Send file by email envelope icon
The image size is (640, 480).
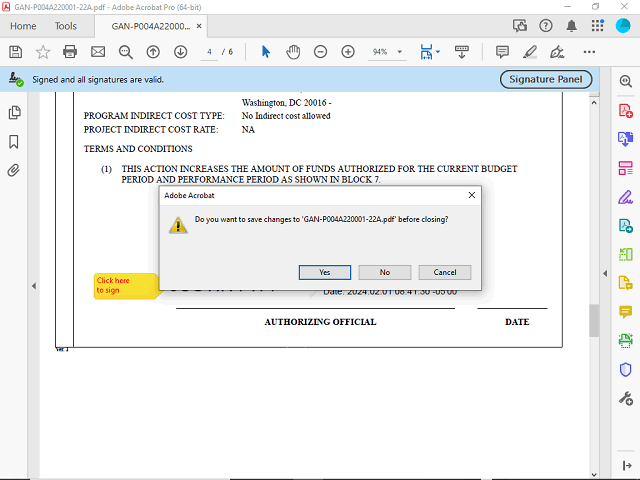pos(98,52)
